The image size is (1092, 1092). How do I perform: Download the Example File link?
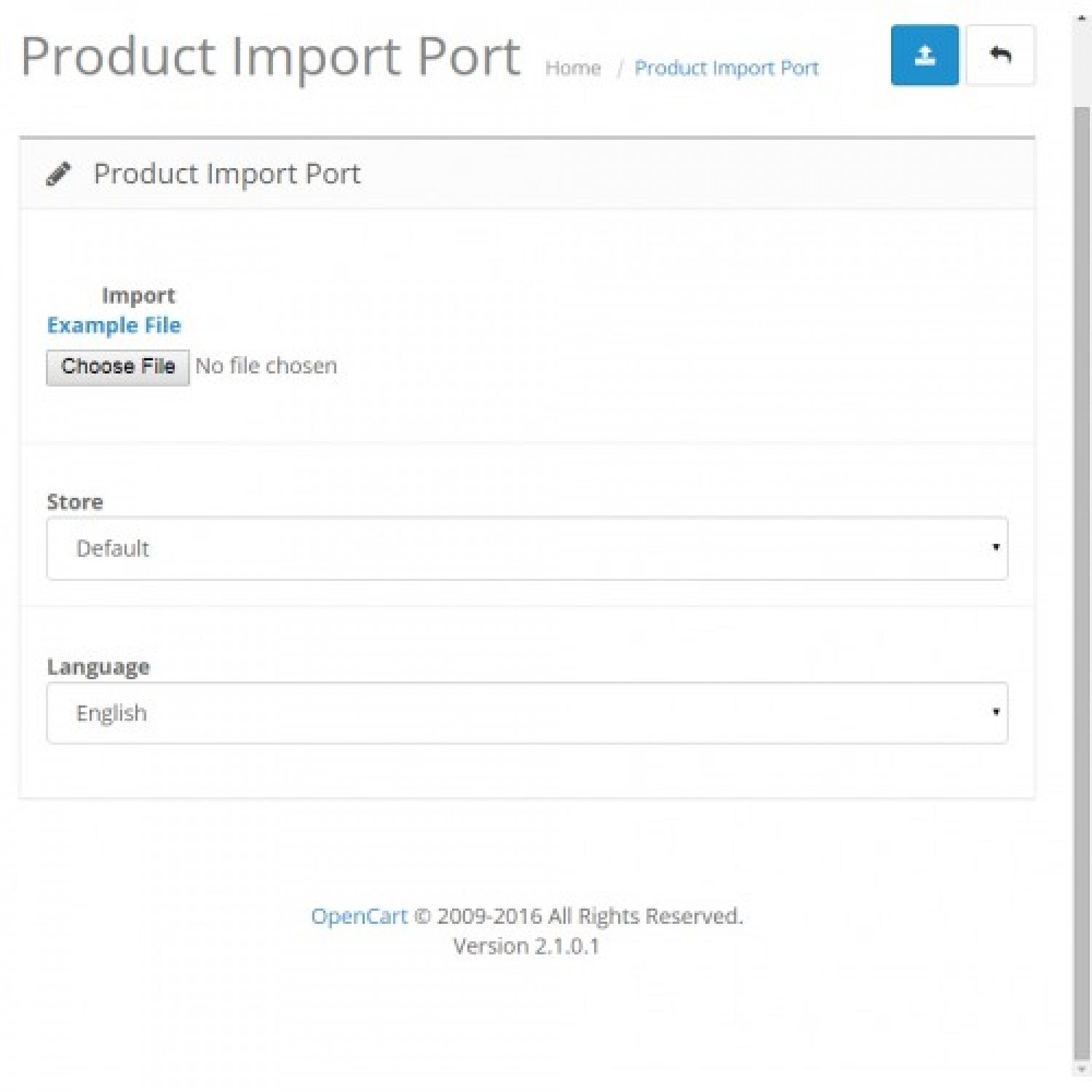(114, 325)
